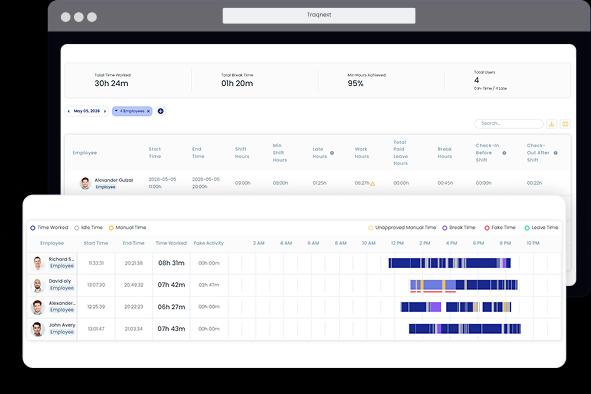Sort by Fake Activity column header
This screenshot has width=591, height=394.
pos(209,243)
